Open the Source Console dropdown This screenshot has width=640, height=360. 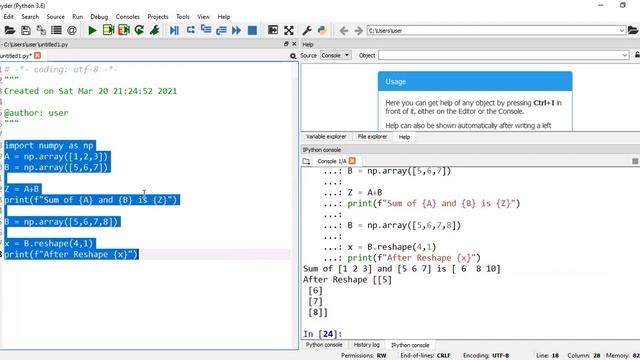336,55
